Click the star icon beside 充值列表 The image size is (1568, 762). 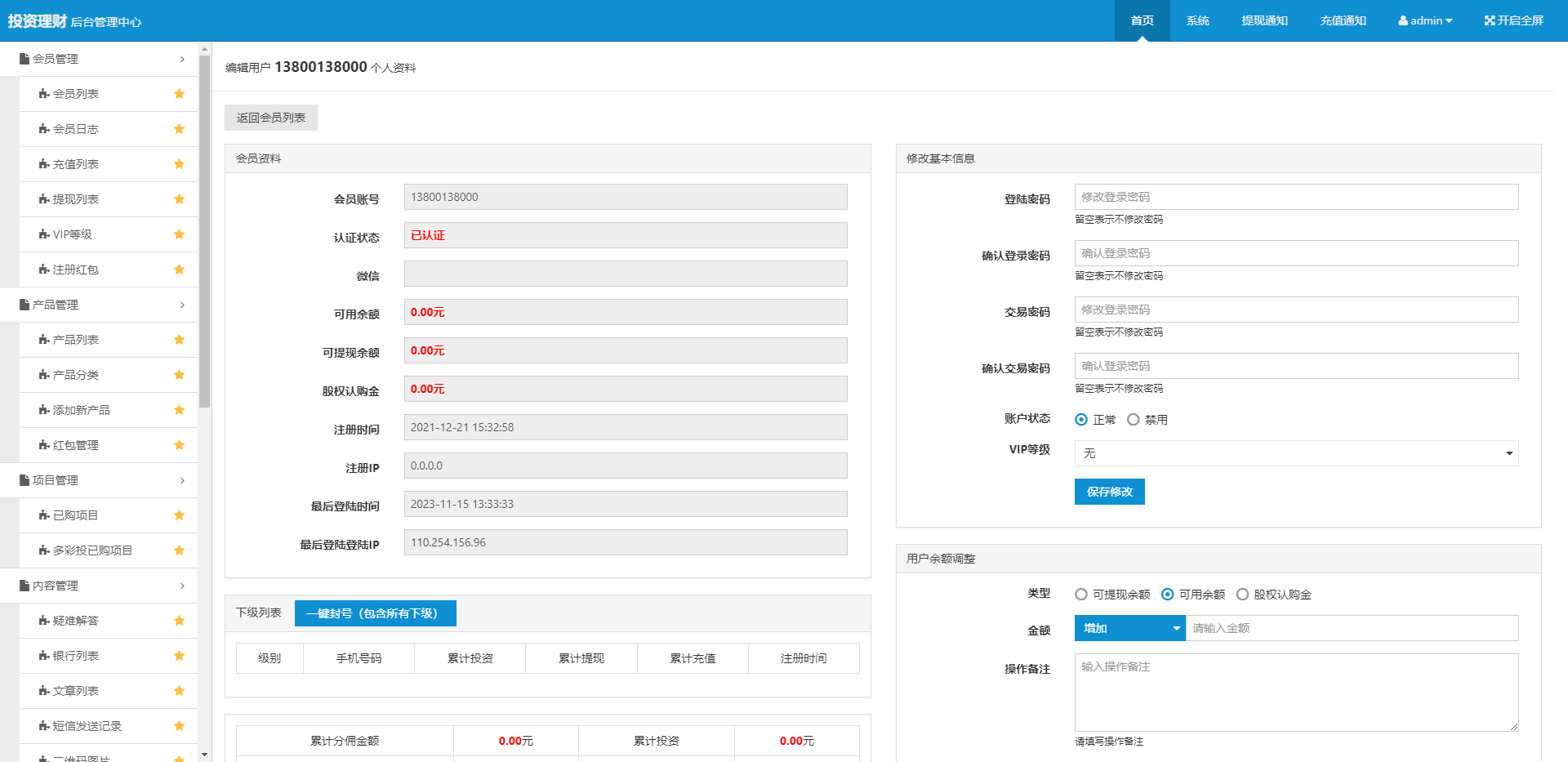point(179,164)
